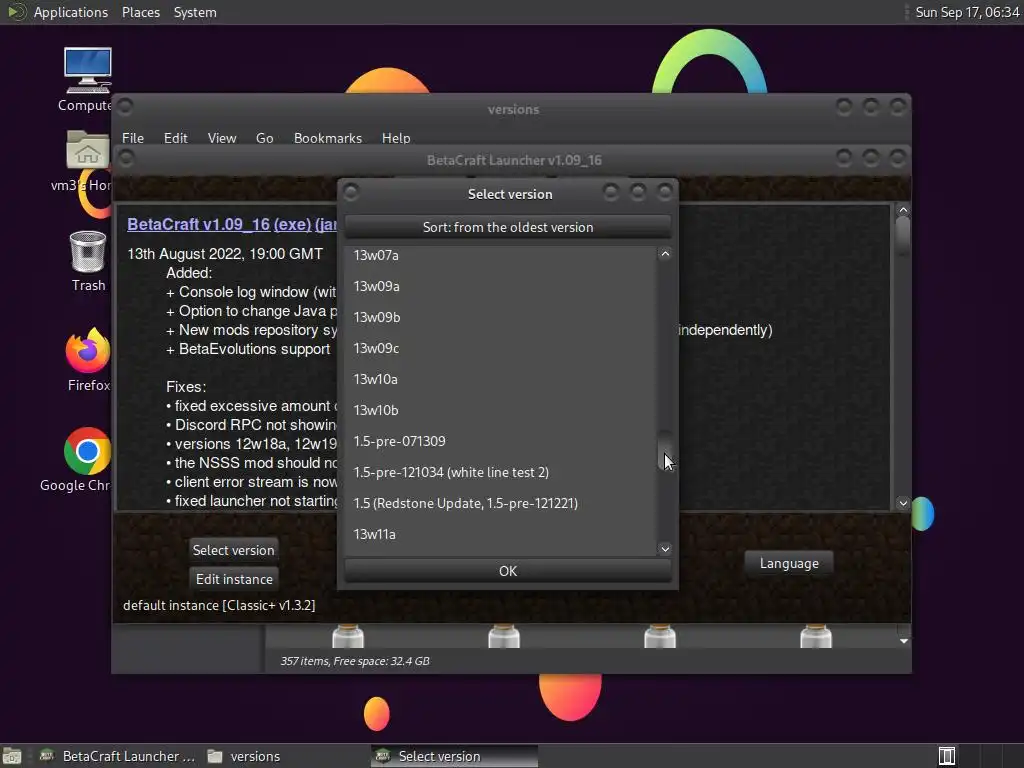The width and height of the screenshot is (1024, 768).
Task: Click the workspace switcher icon in bottom panel
Action: pyautogui.click(x=946, y=756)
